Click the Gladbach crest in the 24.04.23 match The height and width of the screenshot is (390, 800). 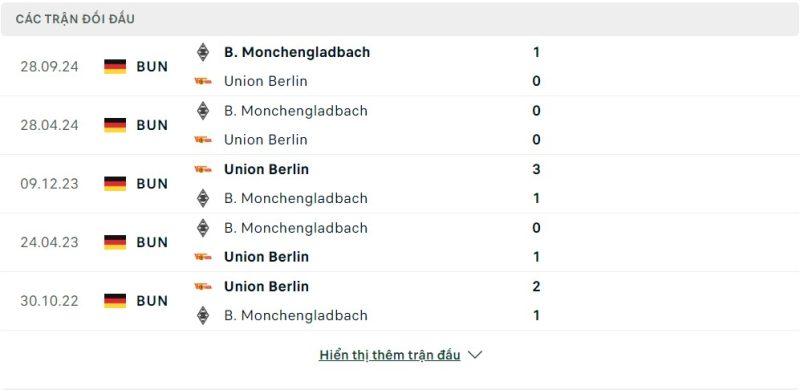203,228
